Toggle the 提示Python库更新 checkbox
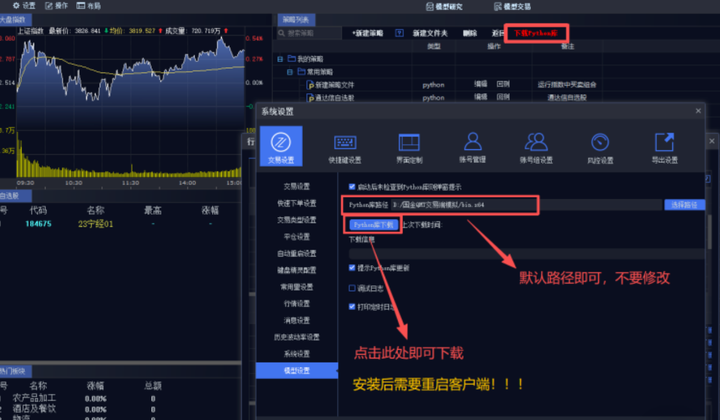This screenshot has width=720, height=420. point(351,267)
